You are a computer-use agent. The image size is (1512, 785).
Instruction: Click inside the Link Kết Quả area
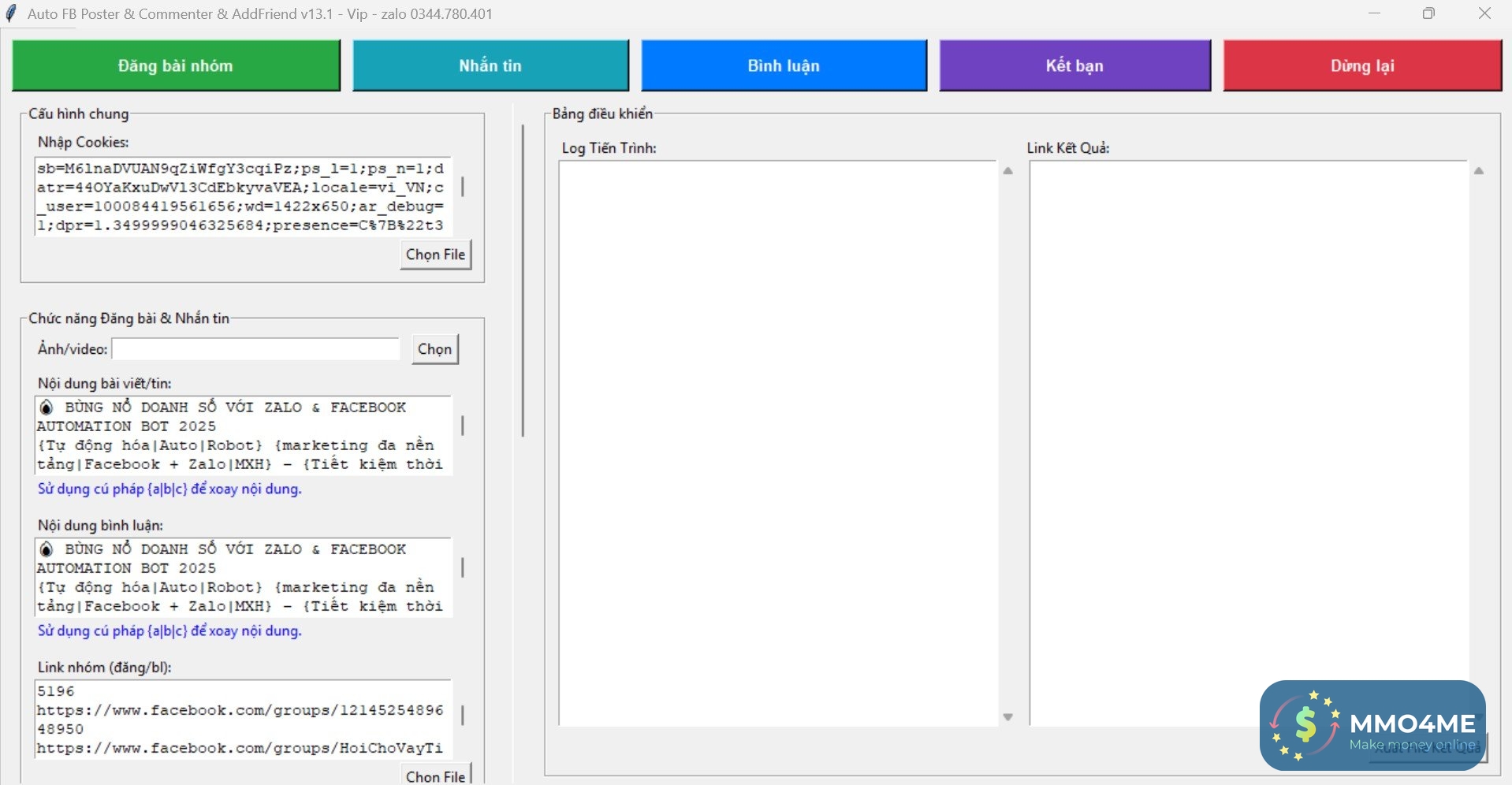(x=1249, y=443)
